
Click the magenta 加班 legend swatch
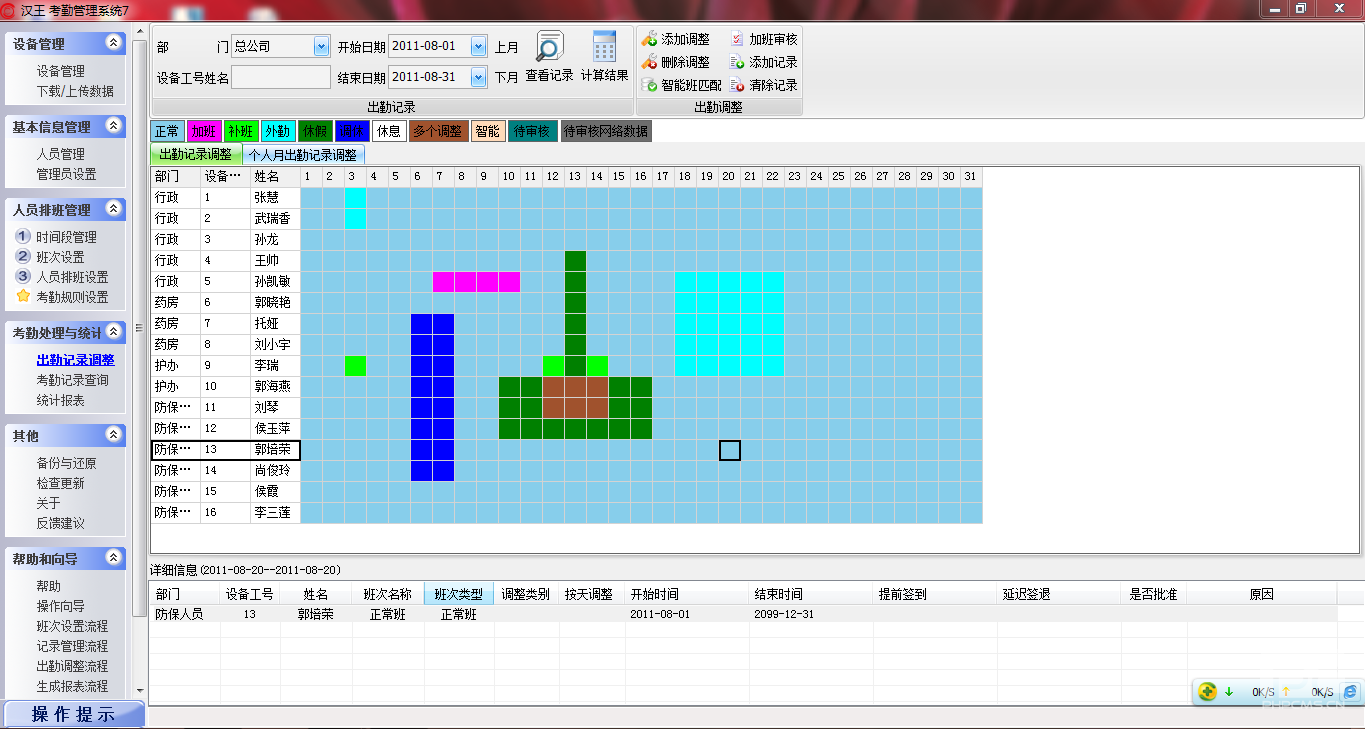(x=203, y=131)
